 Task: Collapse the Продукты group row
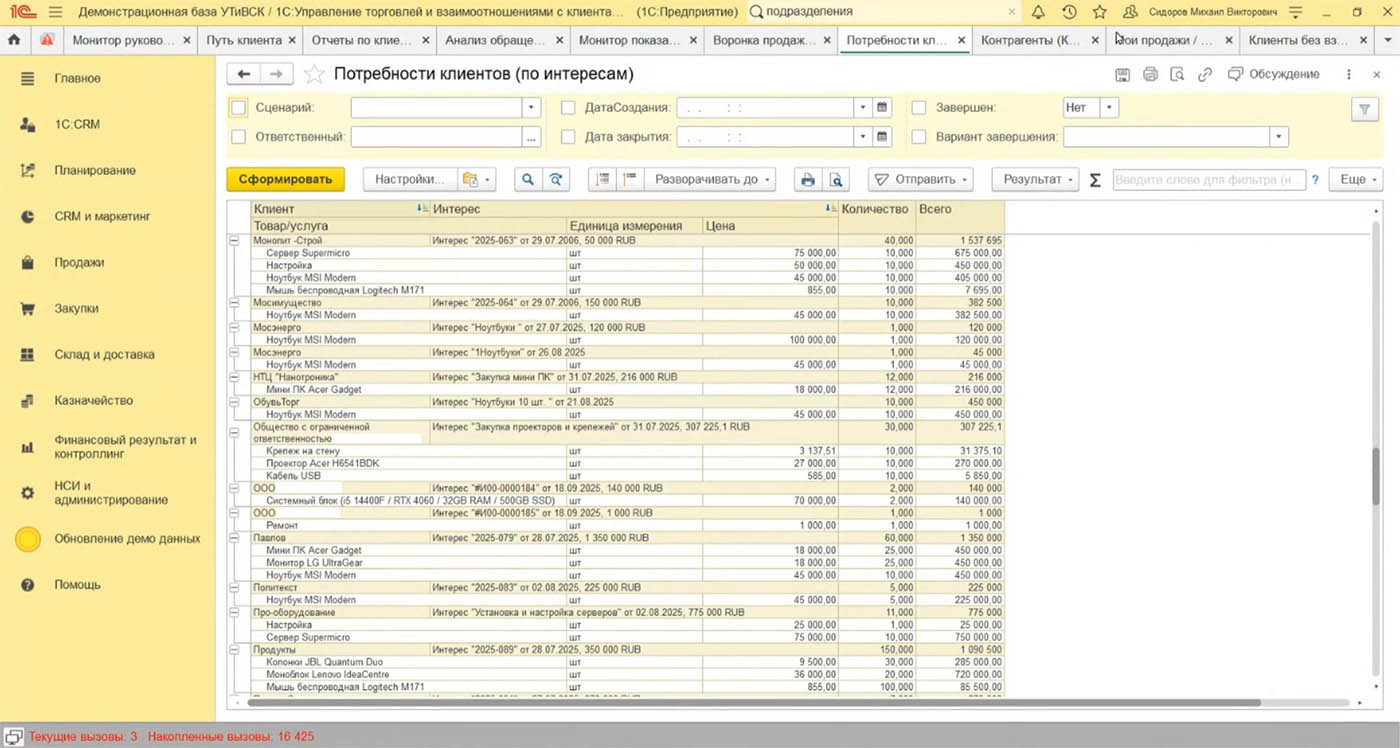click(x=236, y=650)
